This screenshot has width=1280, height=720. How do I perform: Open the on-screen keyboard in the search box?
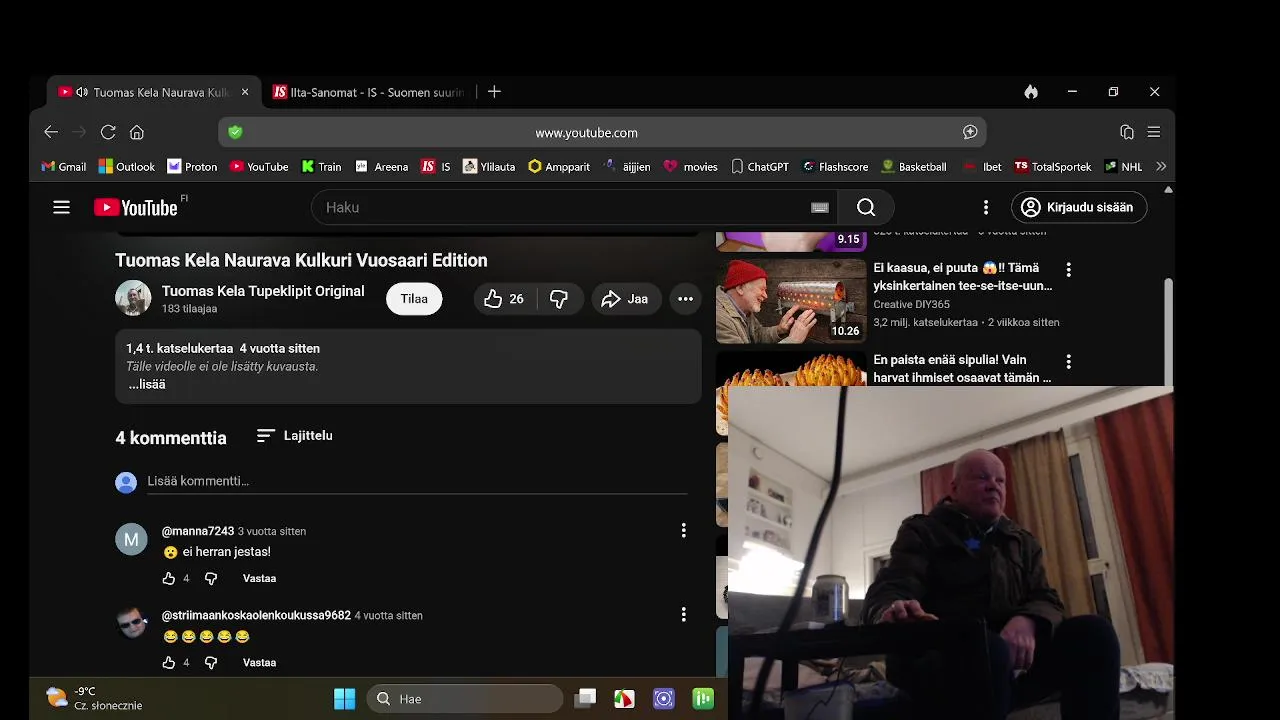(x=819, y=207)
